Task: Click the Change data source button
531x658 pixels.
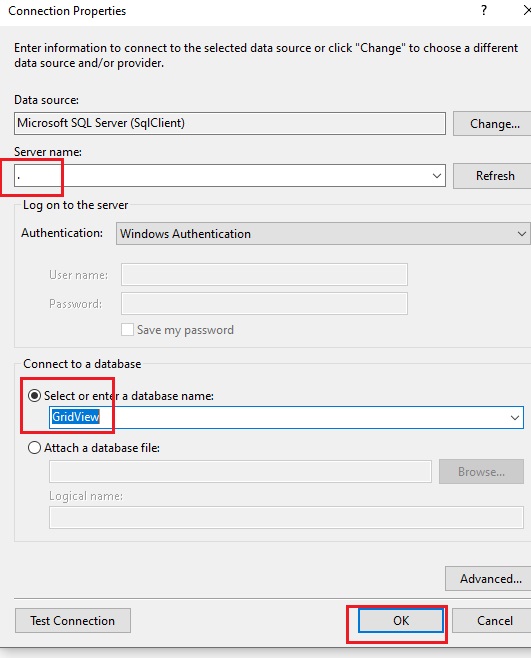Action: (493, 124)
